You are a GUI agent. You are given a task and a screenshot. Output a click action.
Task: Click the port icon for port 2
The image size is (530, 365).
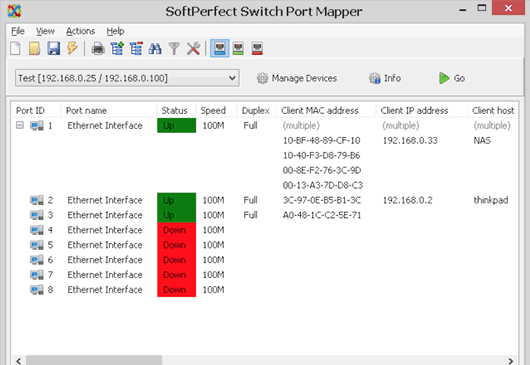tap(37, 200)
